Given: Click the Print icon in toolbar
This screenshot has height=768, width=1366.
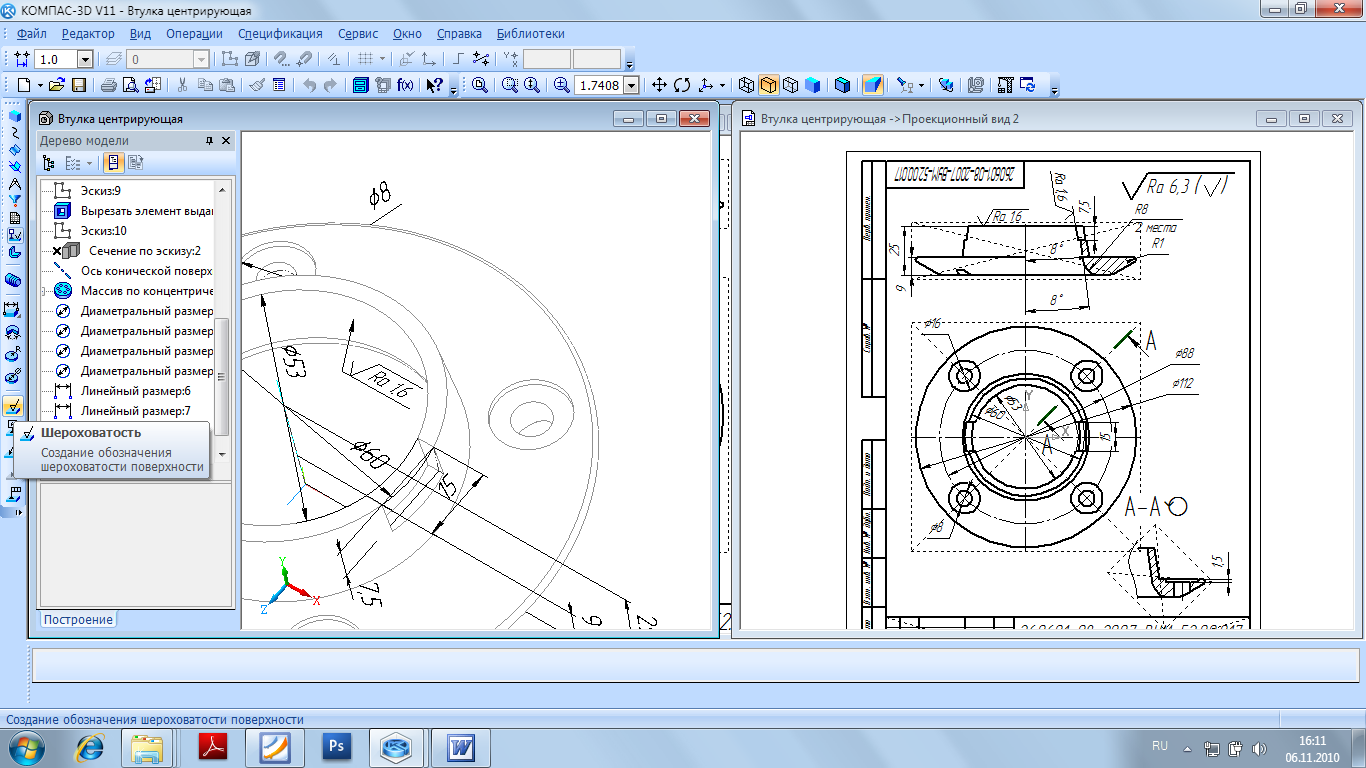Looking at the screenshot, I should (108, 85).
